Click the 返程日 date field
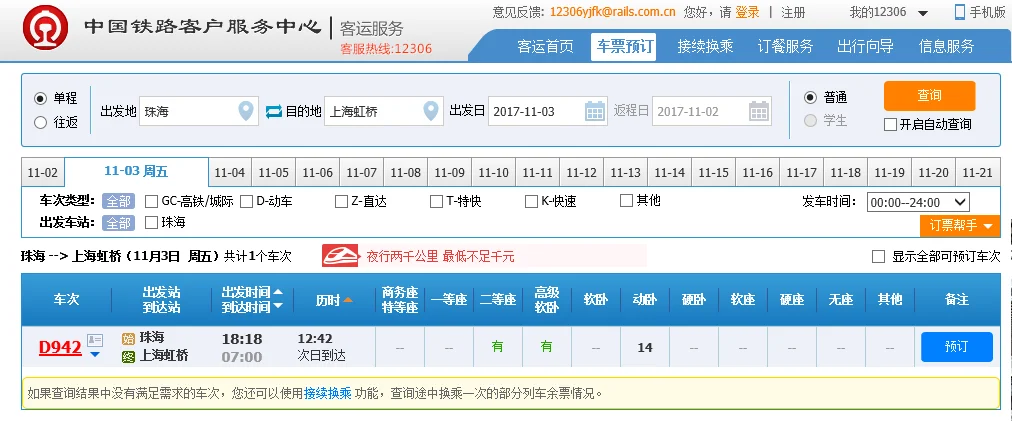The height and width of the screenshot is (421, 1012). [x=712, y=111]
